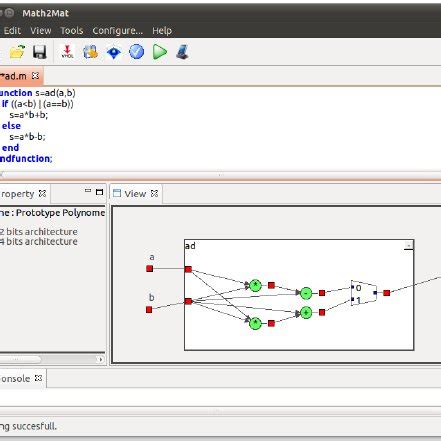Screen dimensions: 441x441
Task: Close the ad.m editor tab
Action: [35, 76]
